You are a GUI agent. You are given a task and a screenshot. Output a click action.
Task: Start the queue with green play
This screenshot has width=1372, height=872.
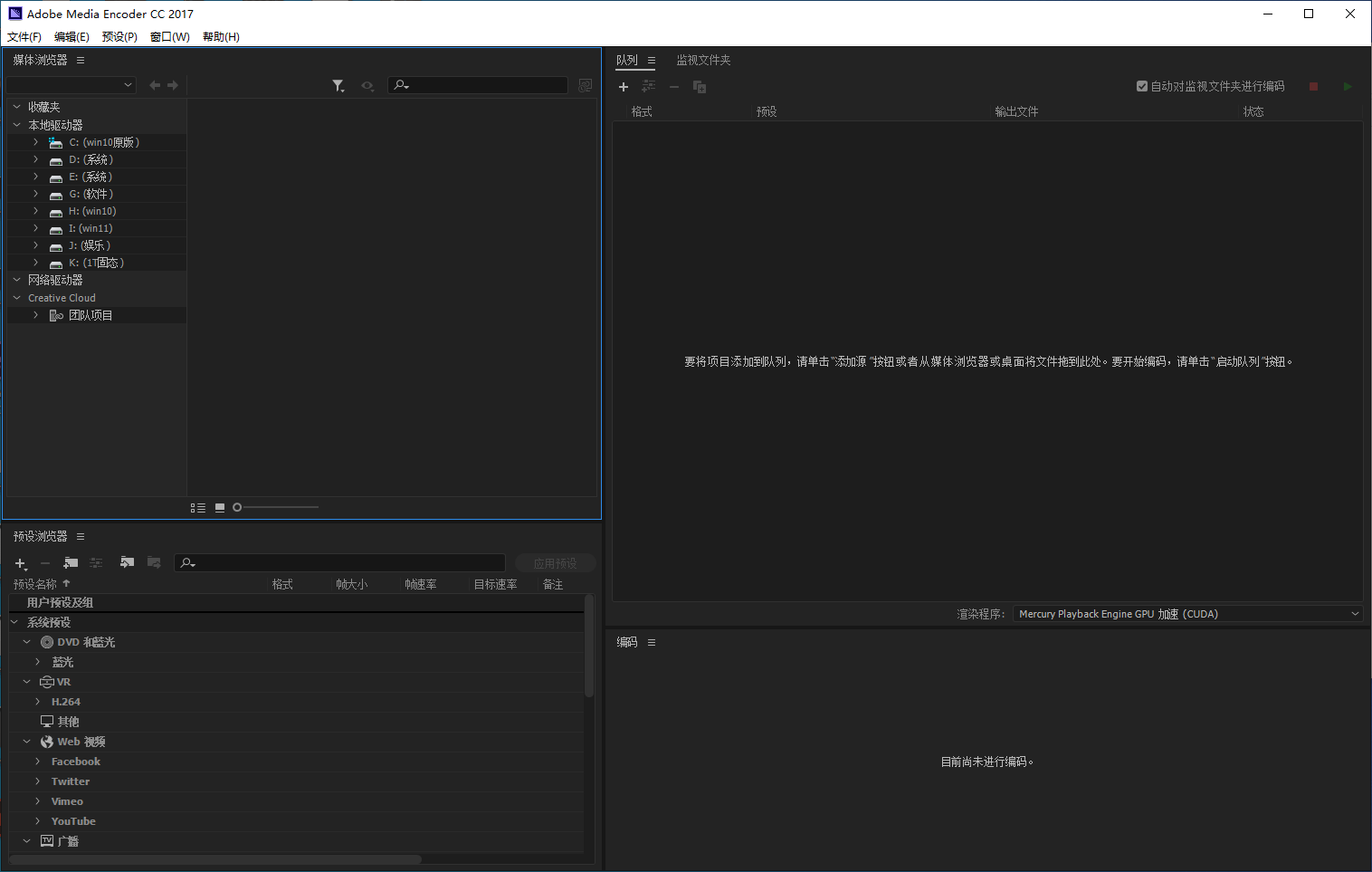1348,86
